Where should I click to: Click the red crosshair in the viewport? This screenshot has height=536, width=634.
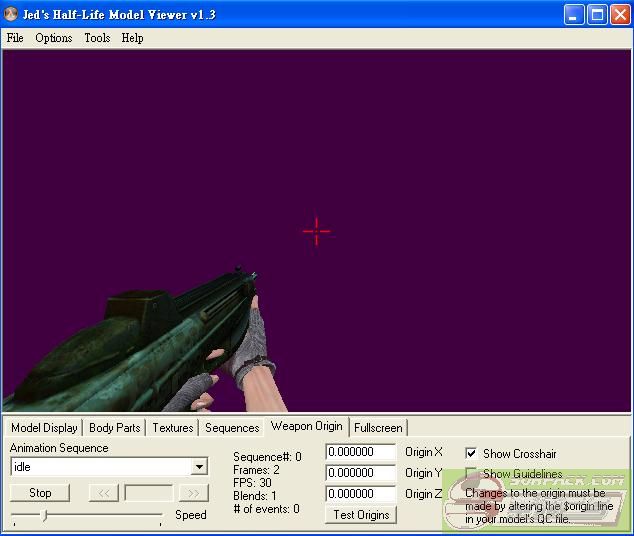point(316,231)
